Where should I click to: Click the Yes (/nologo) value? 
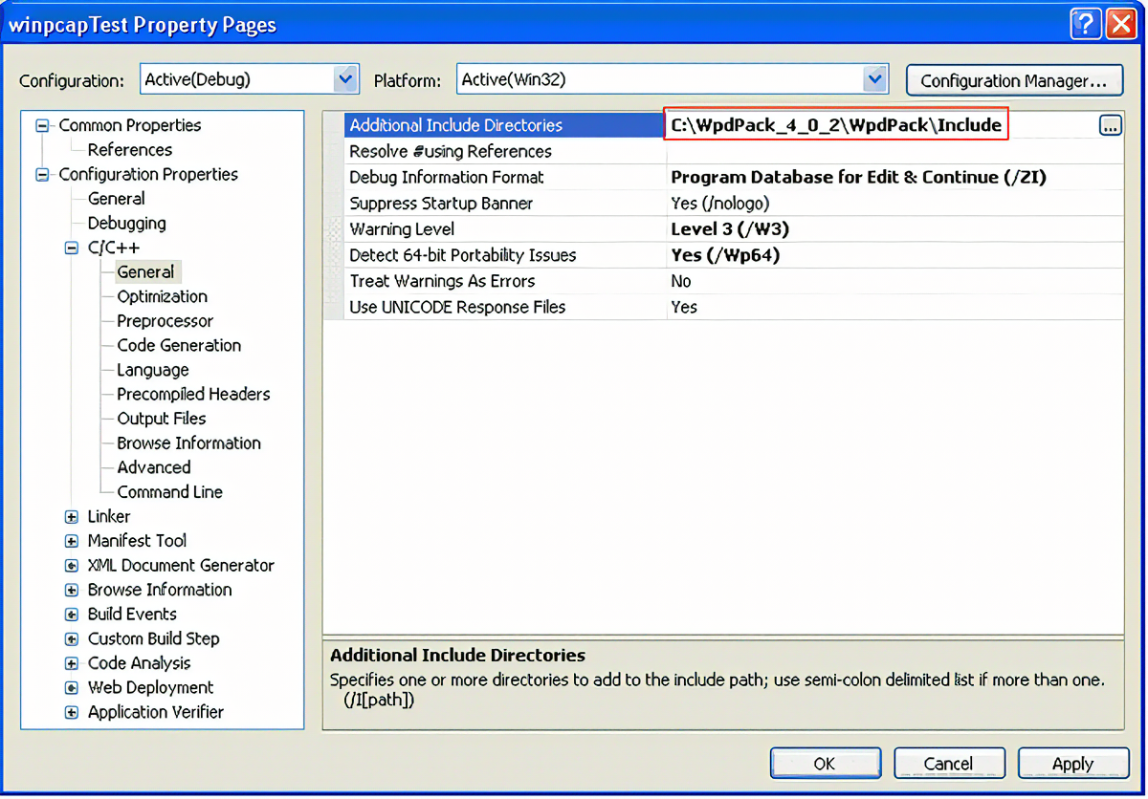(720, 204)
